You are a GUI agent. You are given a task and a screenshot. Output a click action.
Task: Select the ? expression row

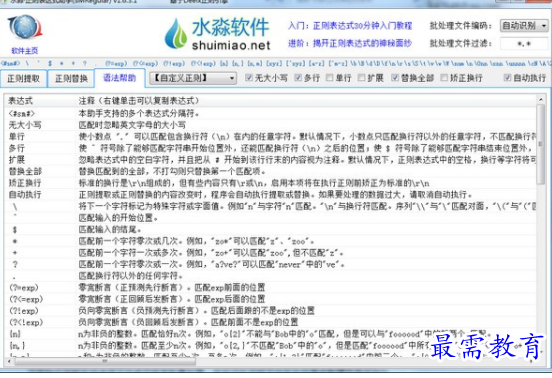pos(270,264)
